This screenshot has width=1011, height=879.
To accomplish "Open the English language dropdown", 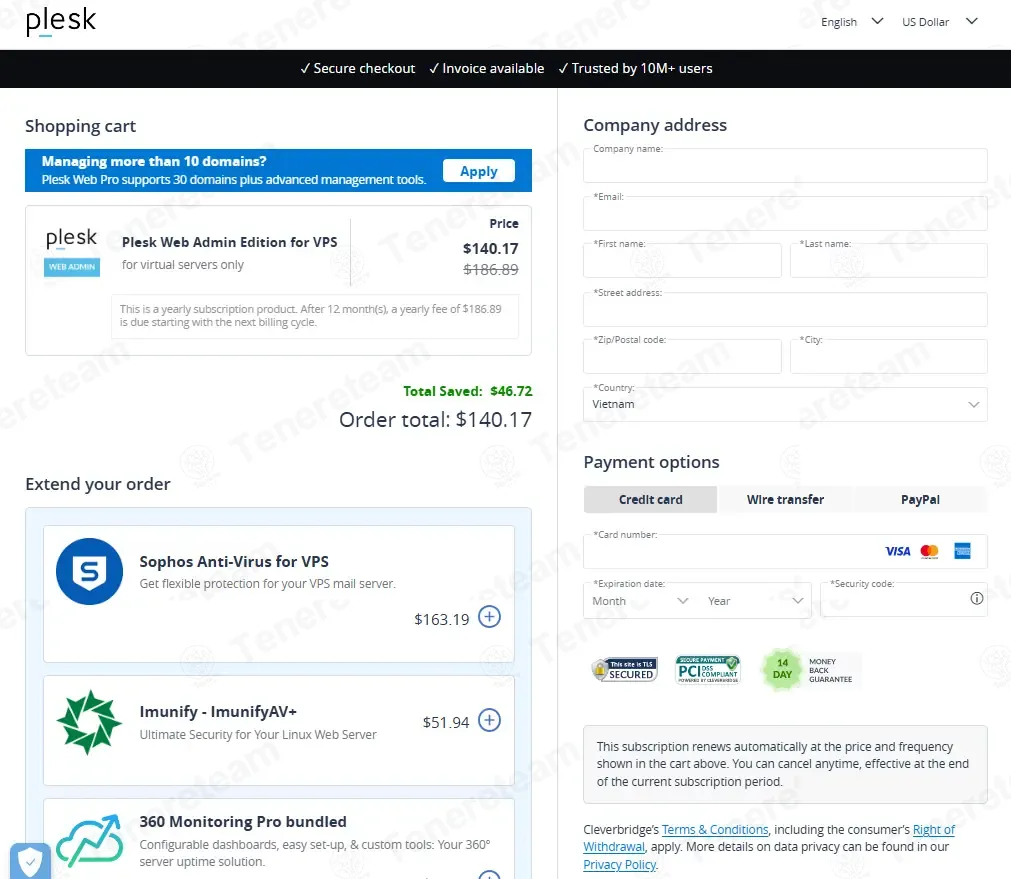I will click(x=851, y=22).
